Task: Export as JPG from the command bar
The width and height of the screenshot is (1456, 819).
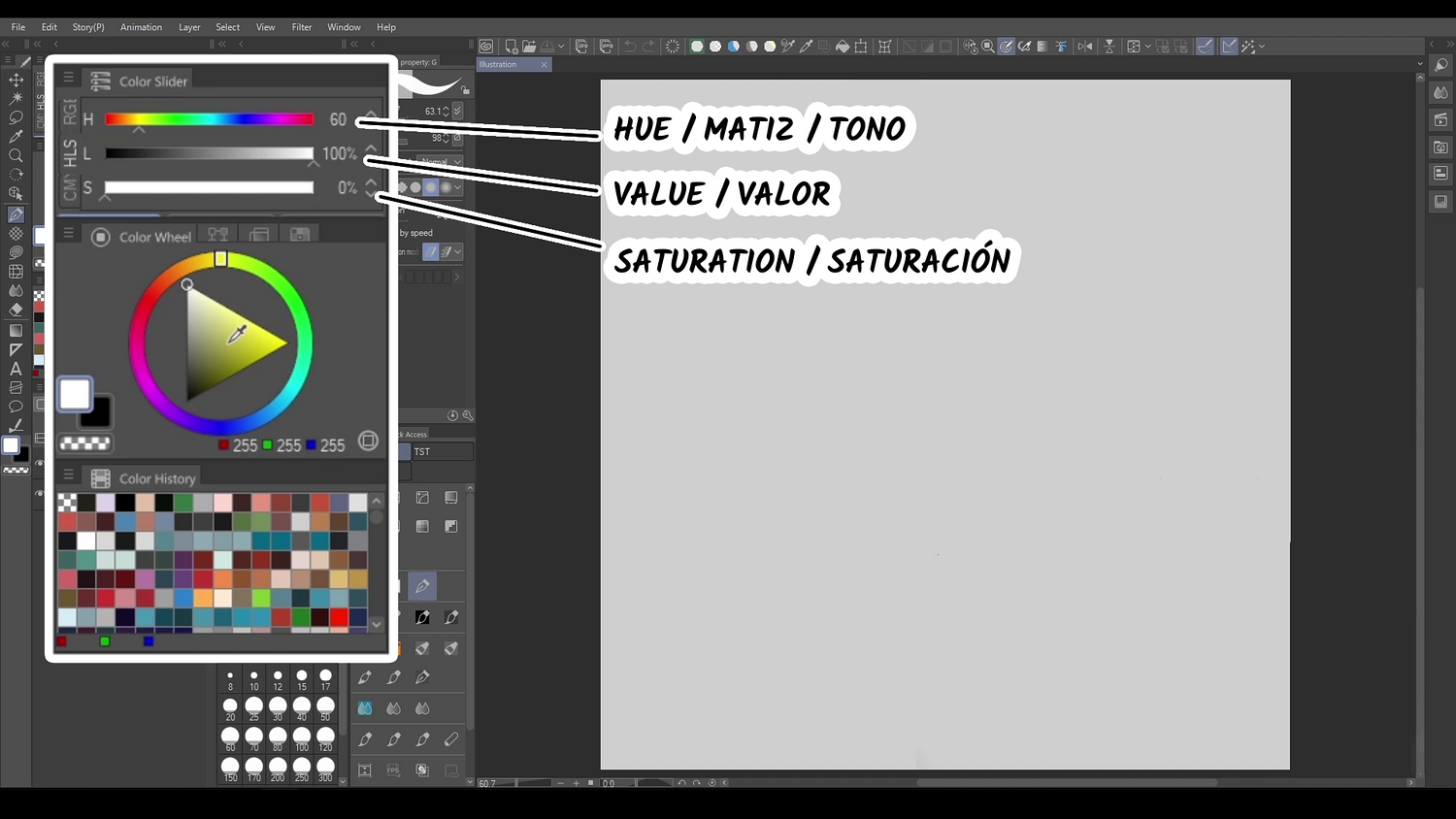Action: coord(581,46)
